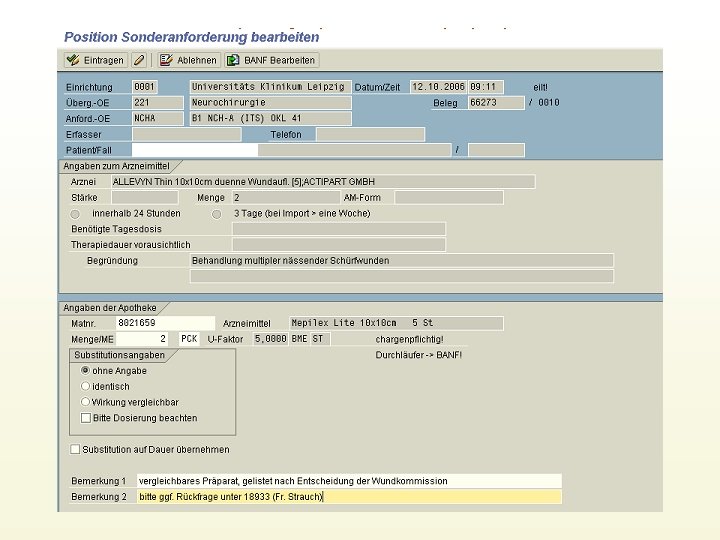This screenshot has width=720, height=540.
Task: Click the Arzneimittel field 'Mepilex Lite 10x10cm'
Action: point(396,323)
